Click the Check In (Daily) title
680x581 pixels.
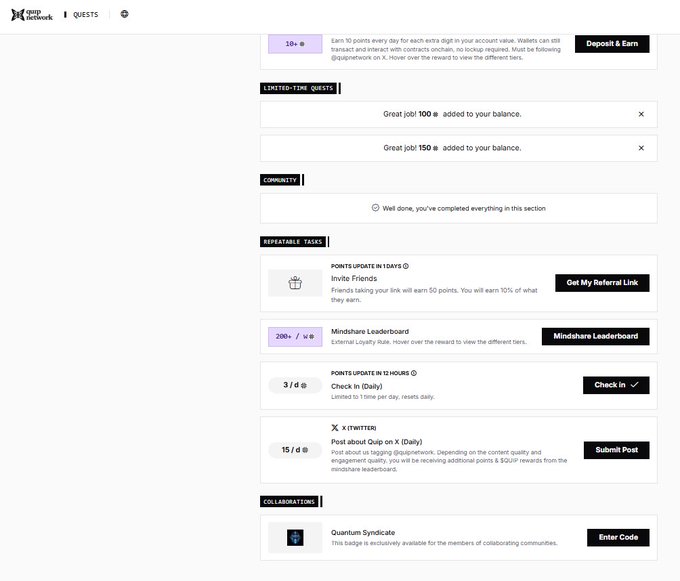tap(356, 386)
